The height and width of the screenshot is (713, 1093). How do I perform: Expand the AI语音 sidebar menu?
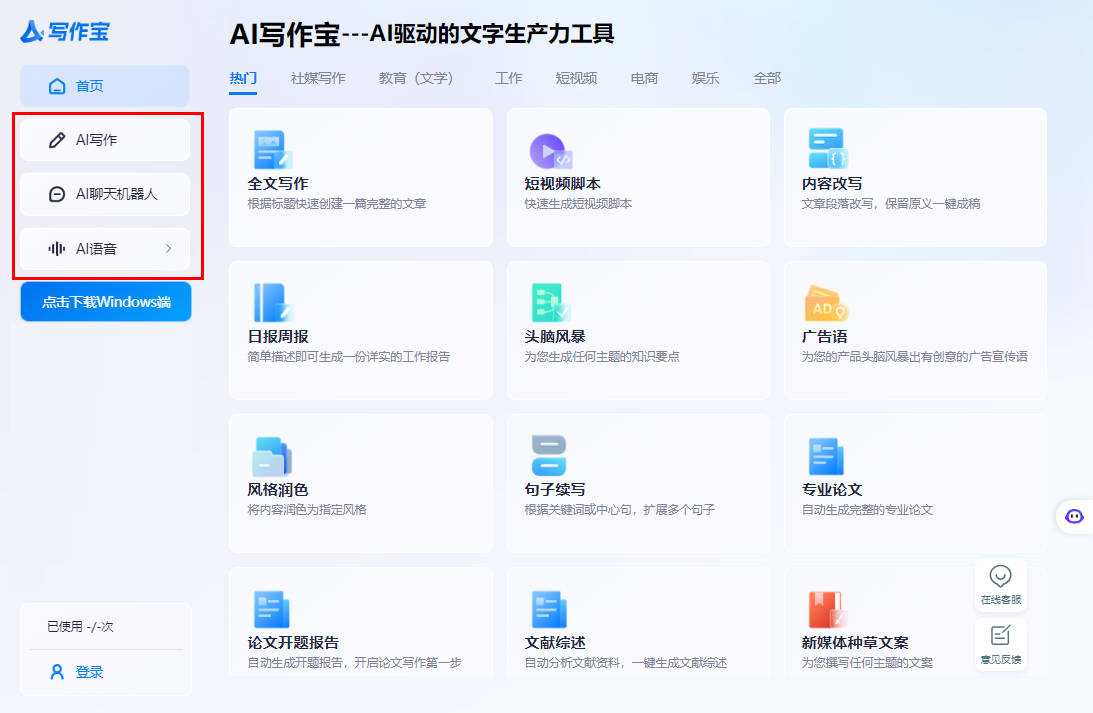point(104,248)
